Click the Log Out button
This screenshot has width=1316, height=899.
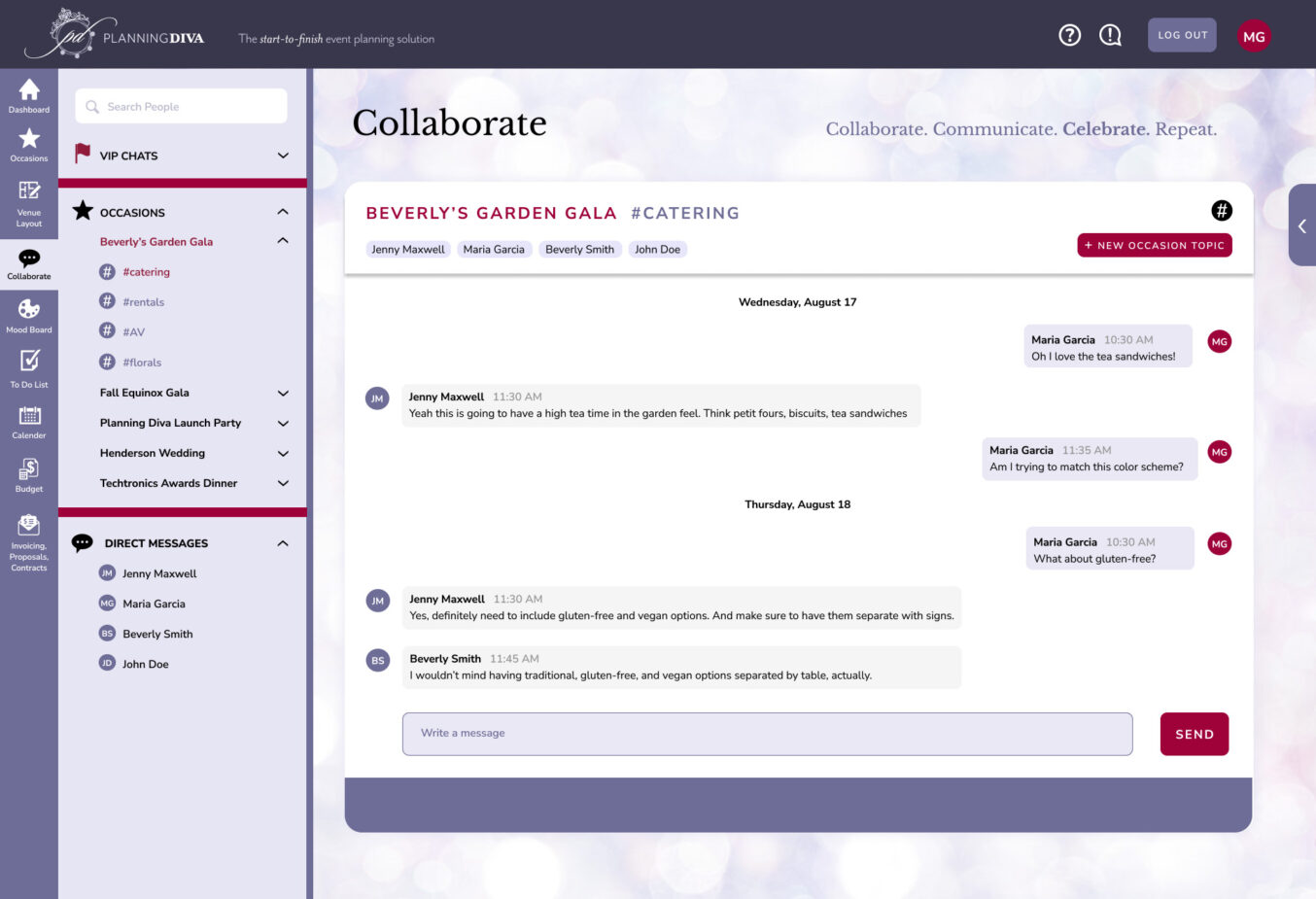click(x=1182, y=36)
